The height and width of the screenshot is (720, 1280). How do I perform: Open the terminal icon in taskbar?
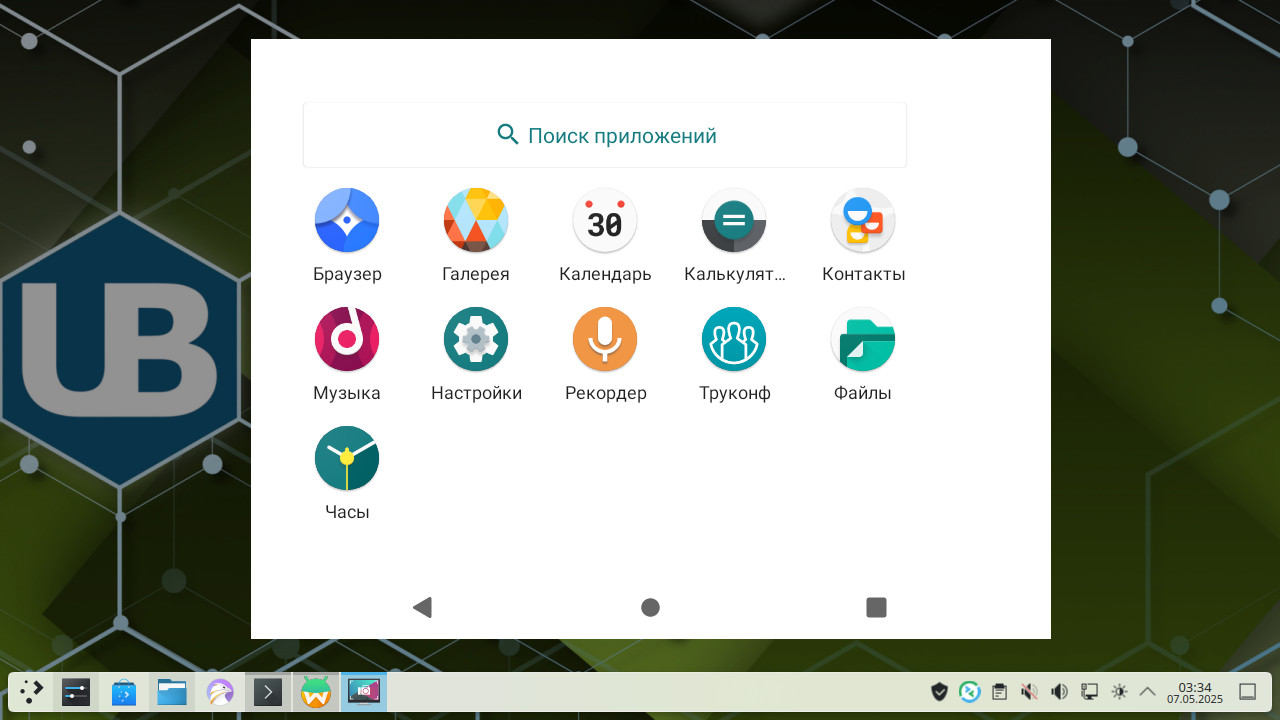pyautogui.click(x=268, y=692)
